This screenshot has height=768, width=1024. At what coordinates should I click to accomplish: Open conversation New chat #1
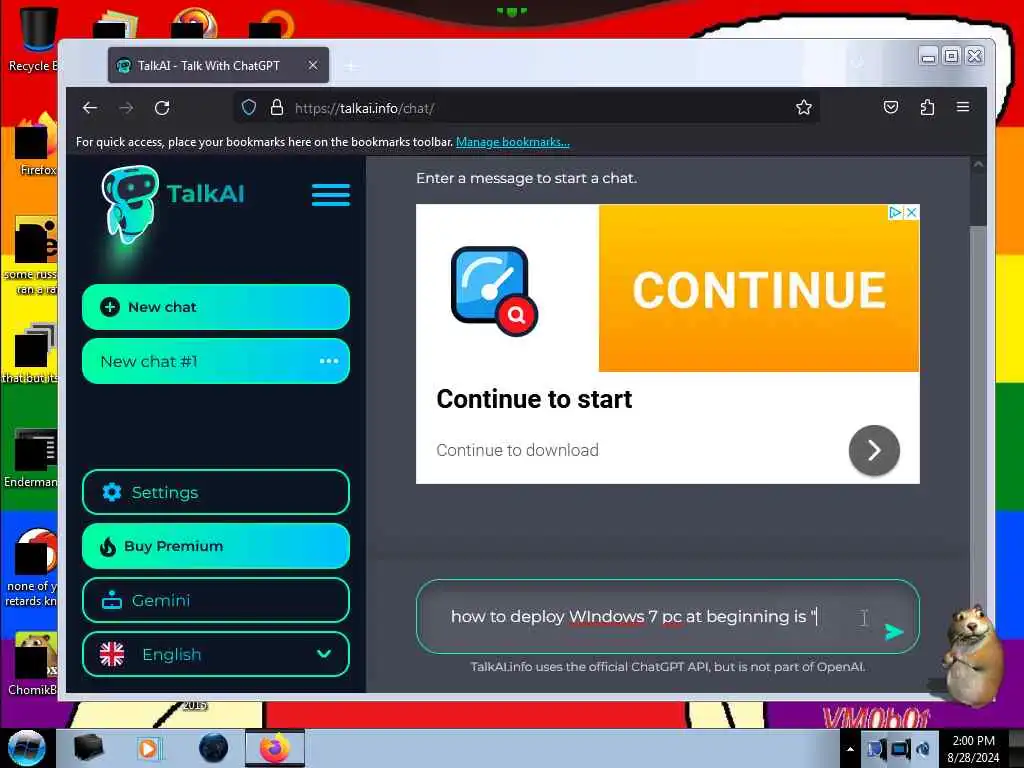(x=216, y=361)
